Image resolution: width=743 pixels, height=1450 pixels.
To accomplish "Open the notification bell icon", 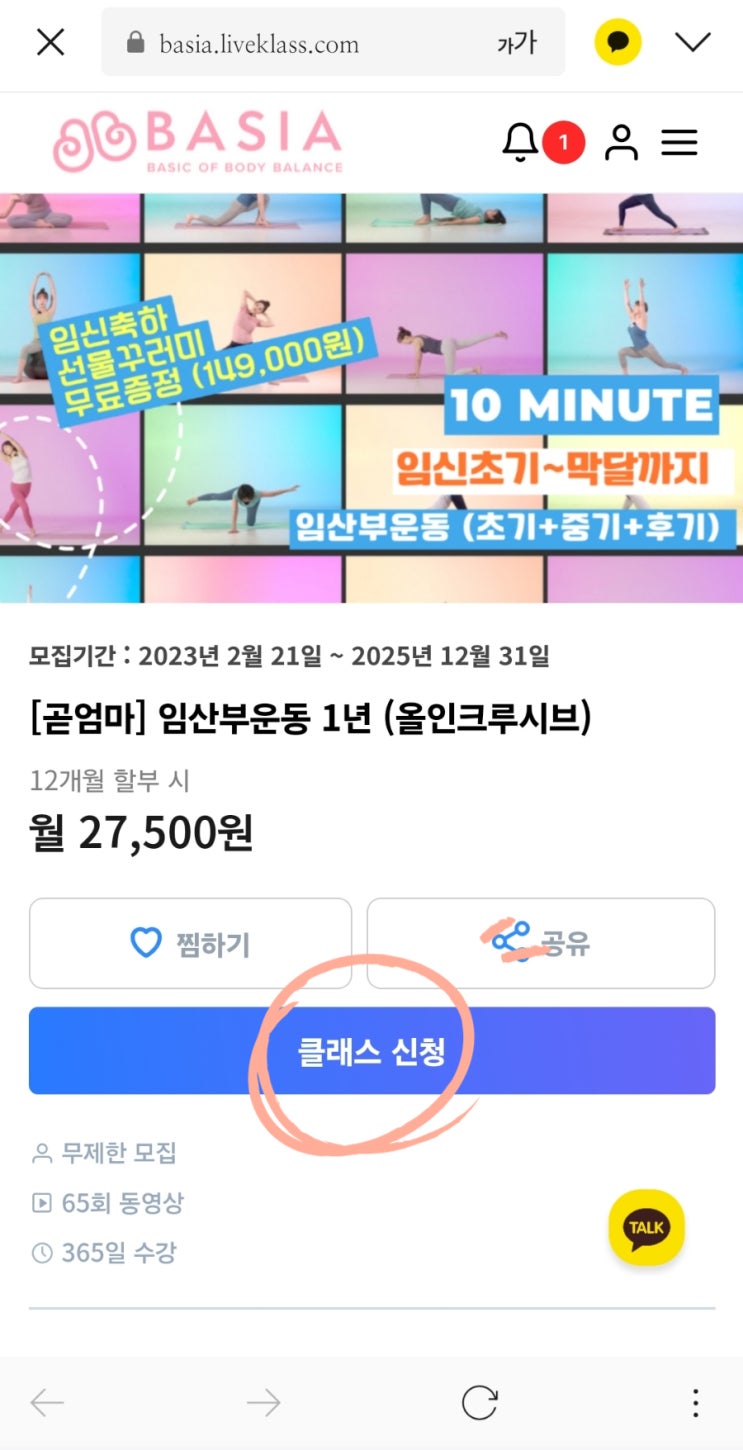I will (520, 143).
